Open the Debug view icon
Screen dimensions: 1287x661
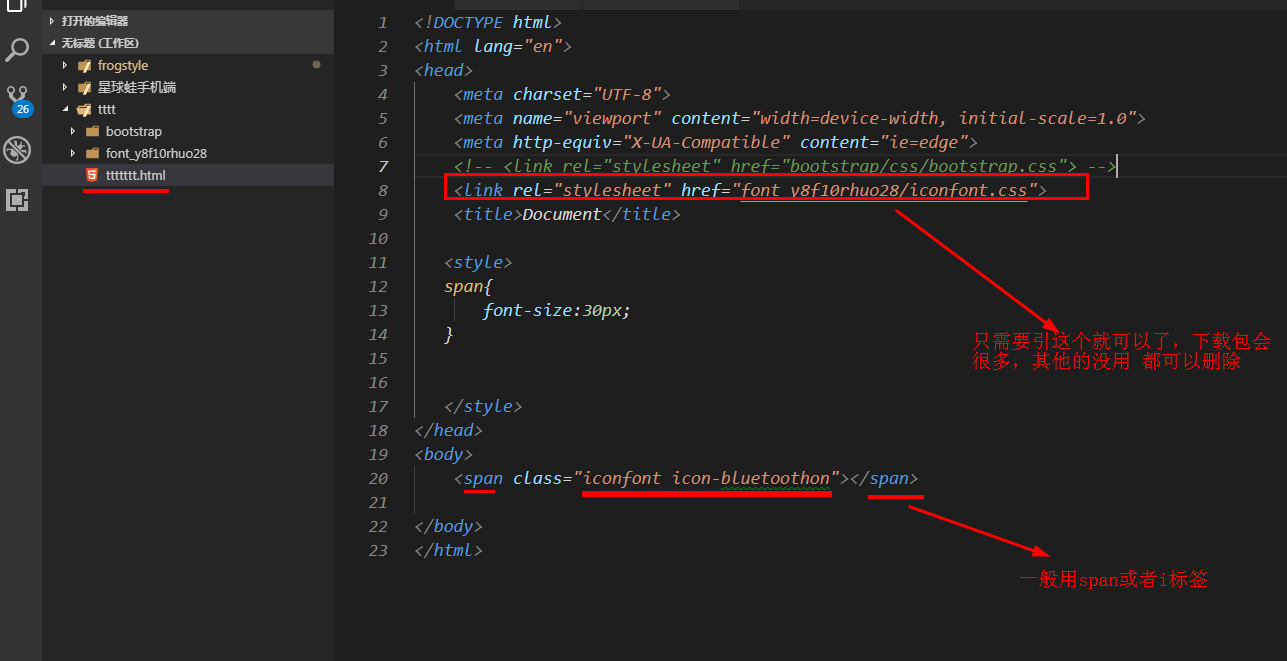coord(17,150)
